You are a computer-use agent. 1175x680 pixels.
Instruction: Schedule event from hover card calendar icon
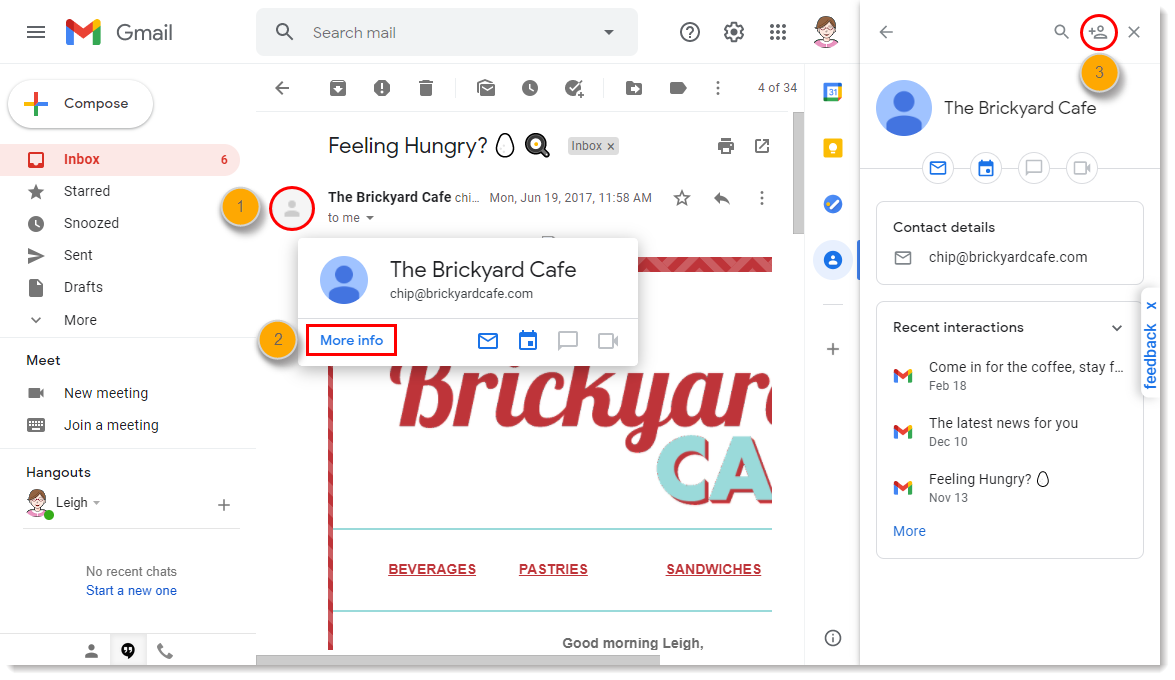pos(528,340)
